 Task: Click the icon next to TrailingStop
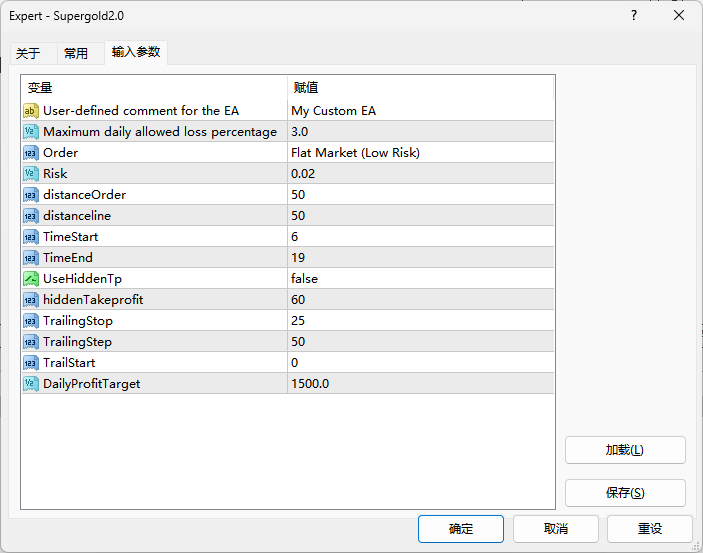pos(31,321)
